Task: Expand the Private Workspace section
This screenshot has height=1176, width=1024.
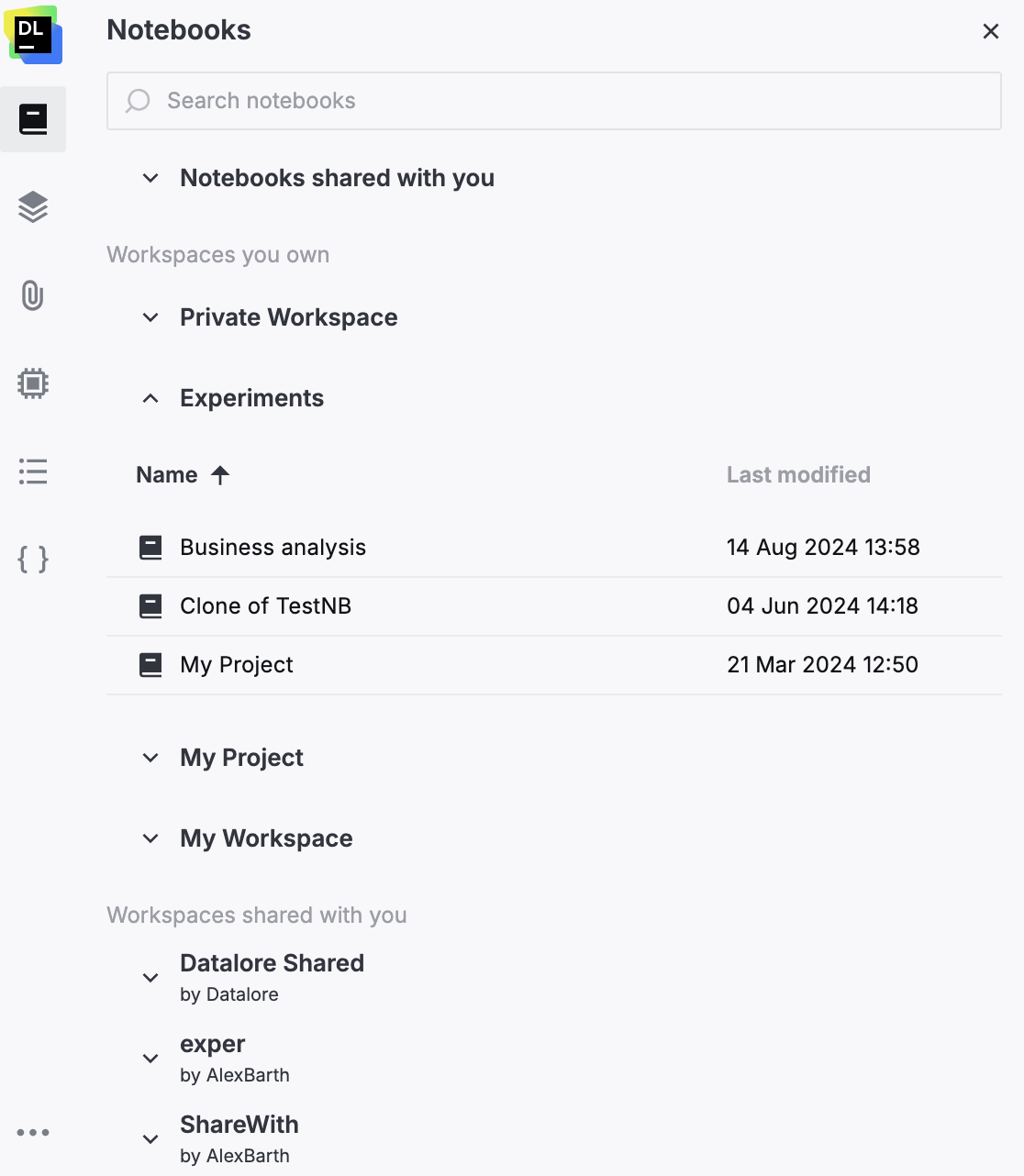Action: (150, 317)
